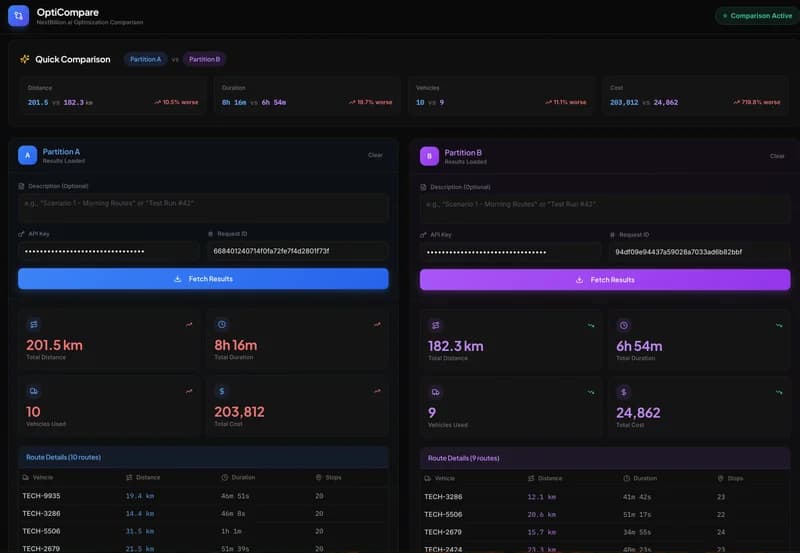800x553 pixels.
Task: Select the Partition A pill in Quick Comparison
Action: 145,59
